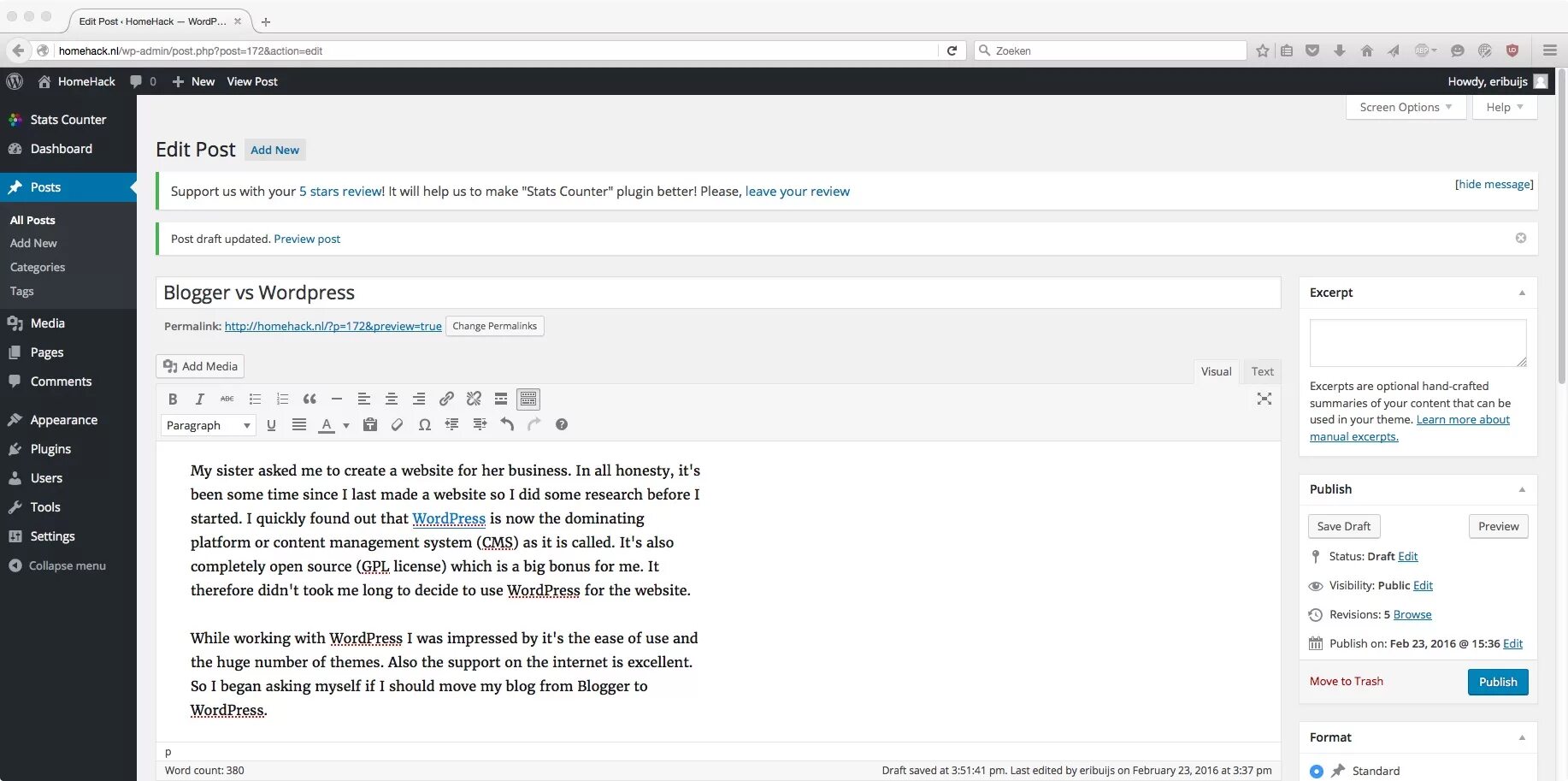The width and height of the screenshot is (1568, 781).
Task: Open editor keyboard shortcuts help icon
Action: pyautogui.click(x=562, y=424)
